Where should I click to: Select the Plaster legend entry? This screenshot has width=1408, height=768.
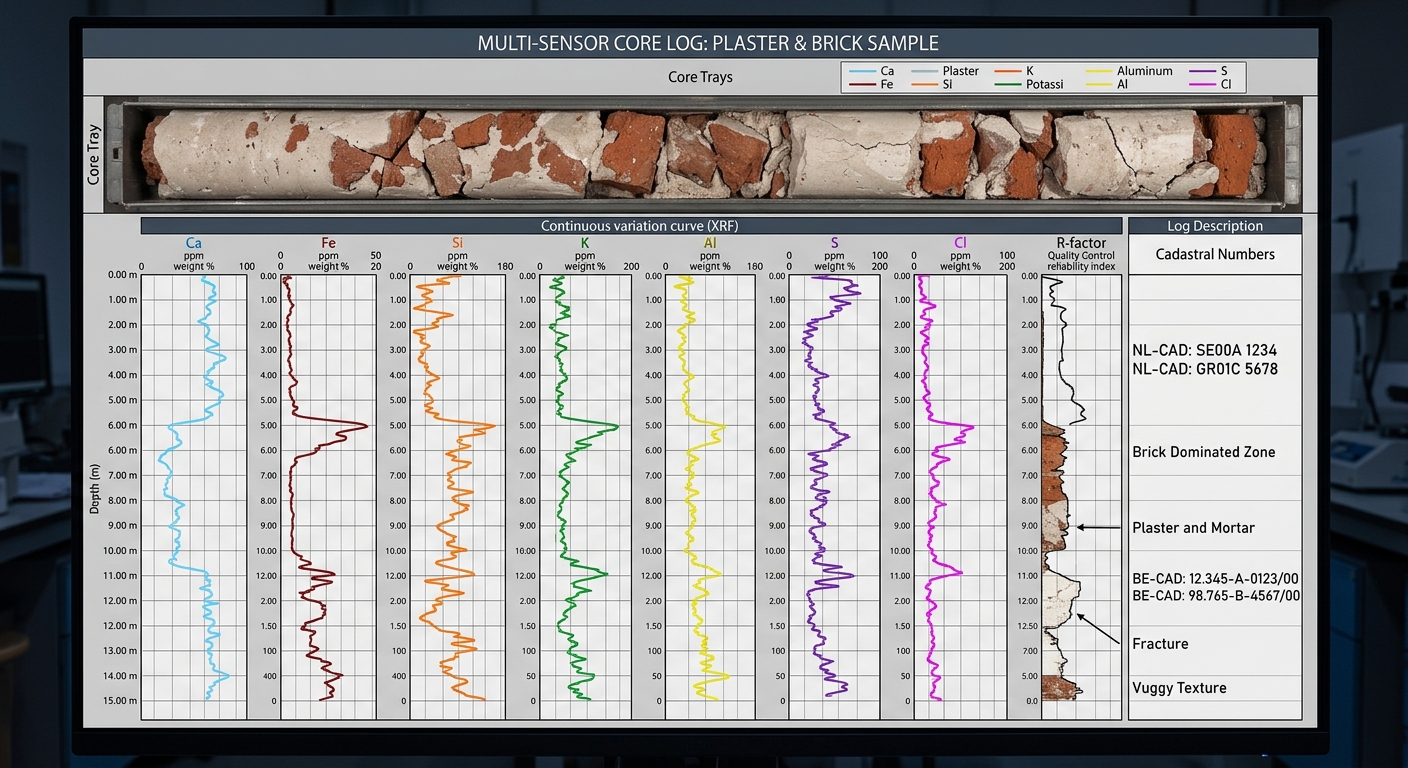945,71
